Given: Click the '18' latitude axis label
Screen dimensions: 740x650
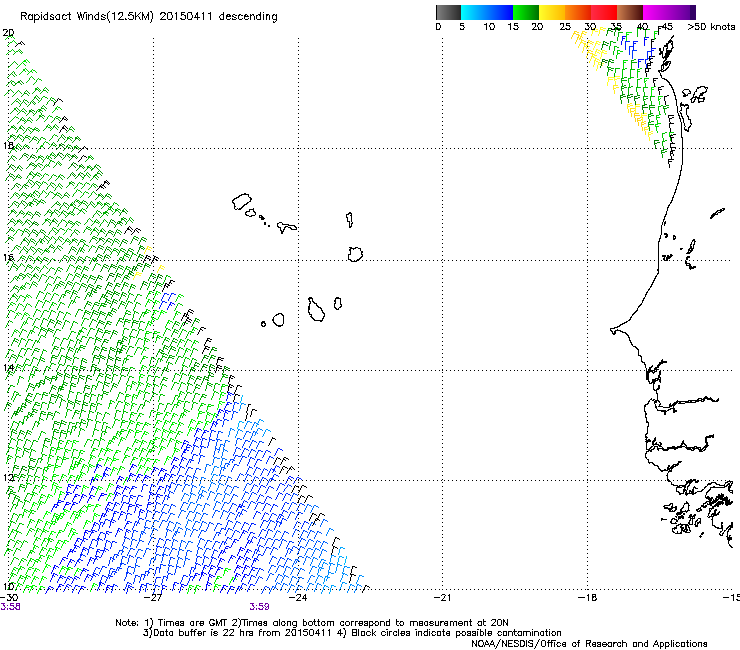Looking at the screenshot, I should click(x=8, y=145).
